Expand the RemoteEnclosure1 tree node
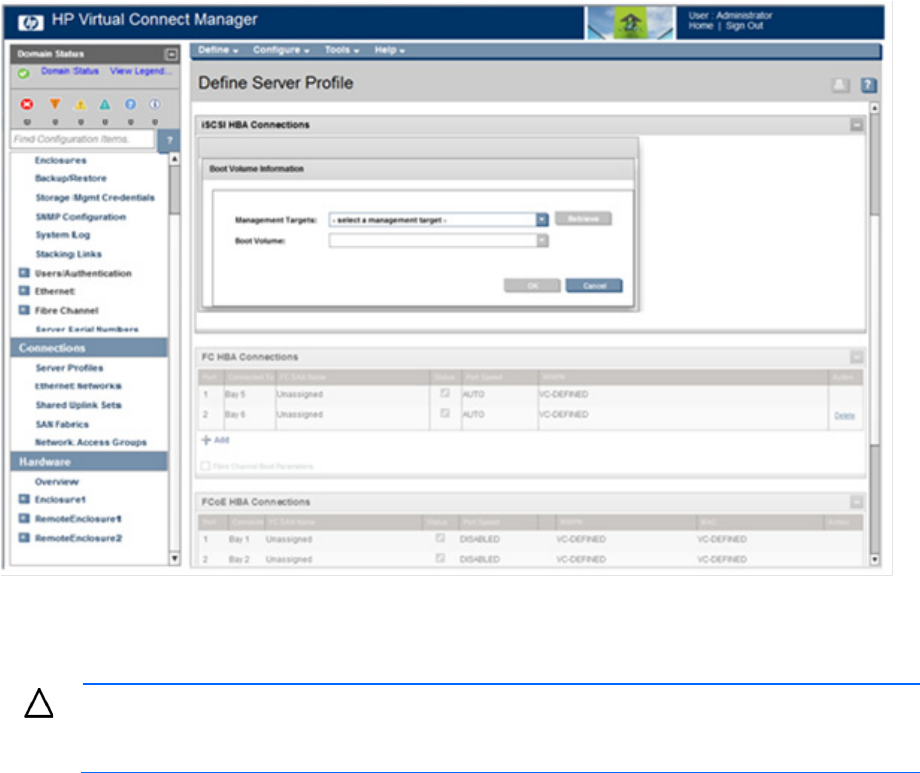The height and width of the screenshot is (773, 920). click(x=24, y=518)
